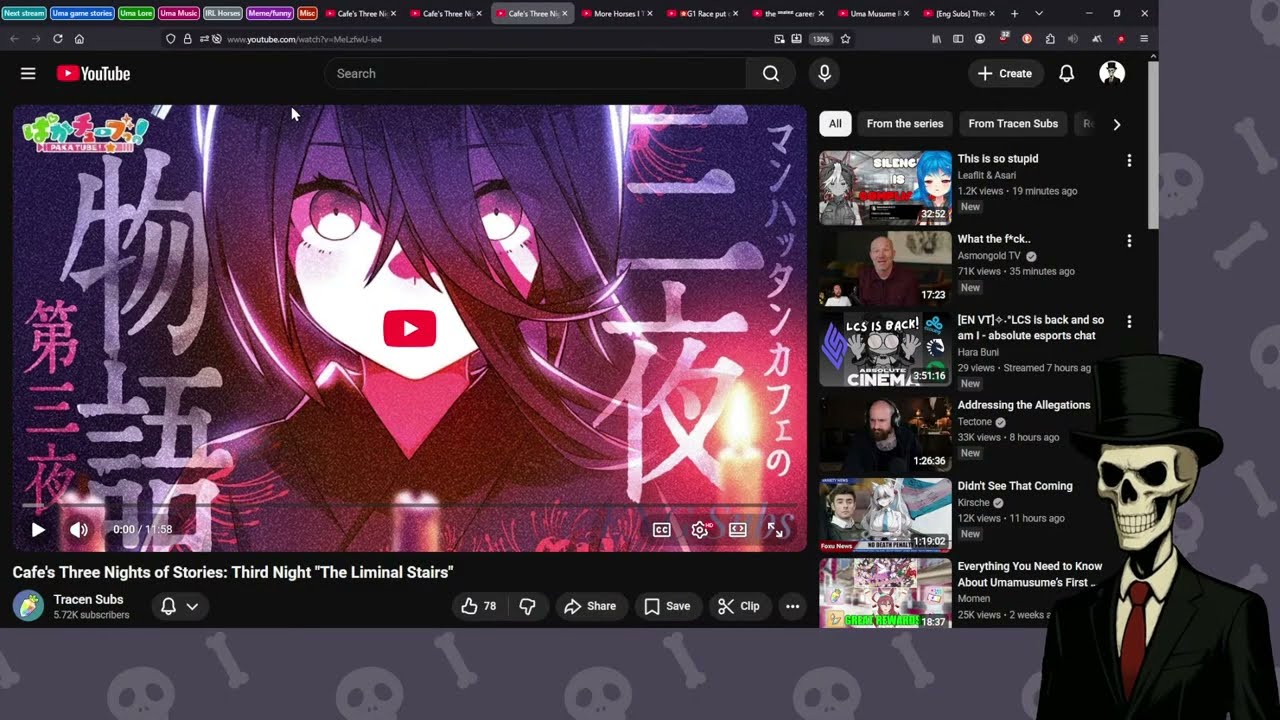Go to YouTube home via logo
1280x720 pixels.
93,73
